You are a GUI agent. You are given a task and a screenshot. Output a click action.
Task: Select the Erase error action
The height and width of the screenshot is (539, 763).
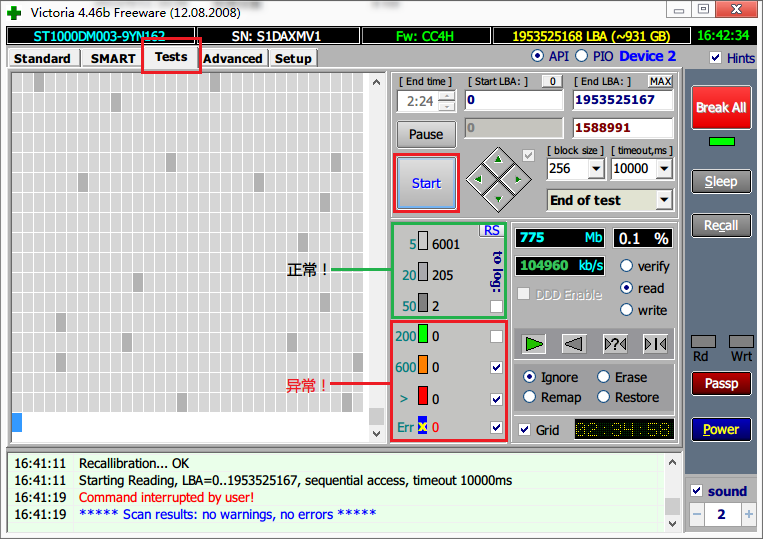(x=603, y=377)
